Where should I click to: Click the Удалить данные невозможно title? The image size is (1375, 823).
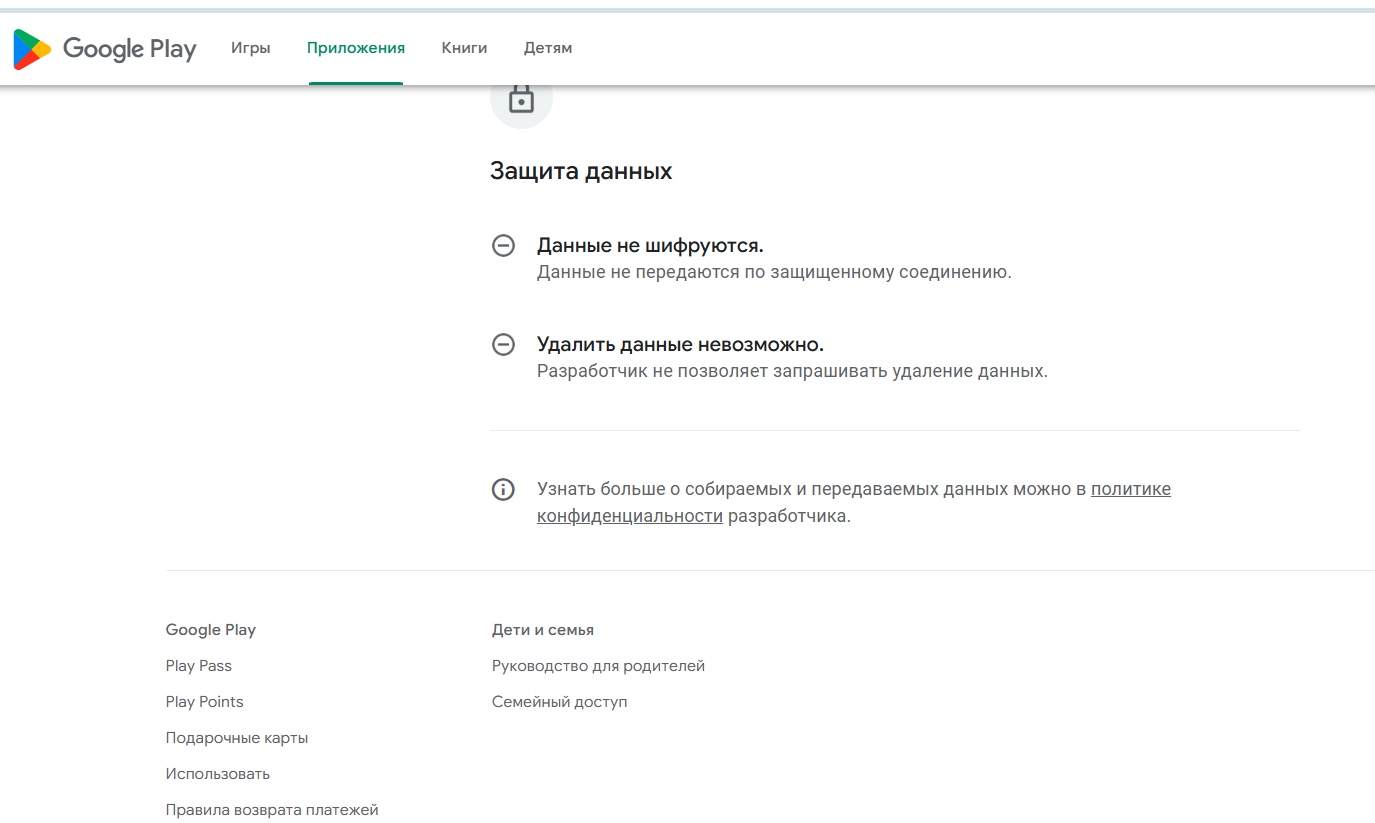pyautogui.click(x=680, y=345)
